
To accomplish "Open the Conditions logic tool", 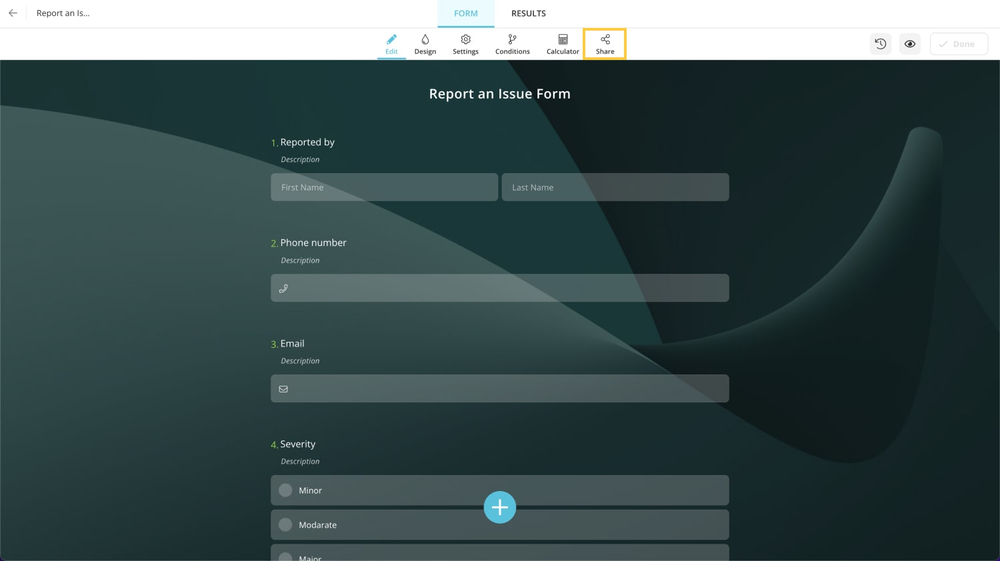I will pyautogui.click(x=512, y=44).
